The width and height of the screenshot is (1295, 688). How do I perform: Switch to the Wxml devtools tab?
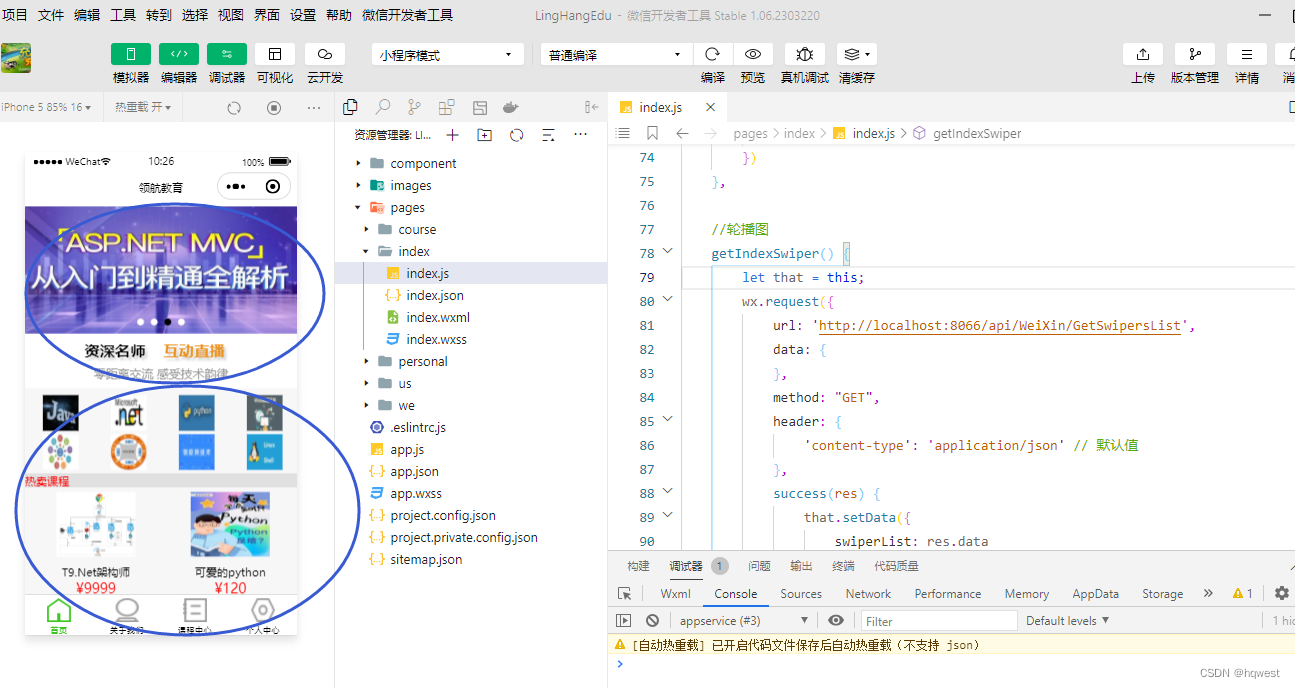pos(675,593)
